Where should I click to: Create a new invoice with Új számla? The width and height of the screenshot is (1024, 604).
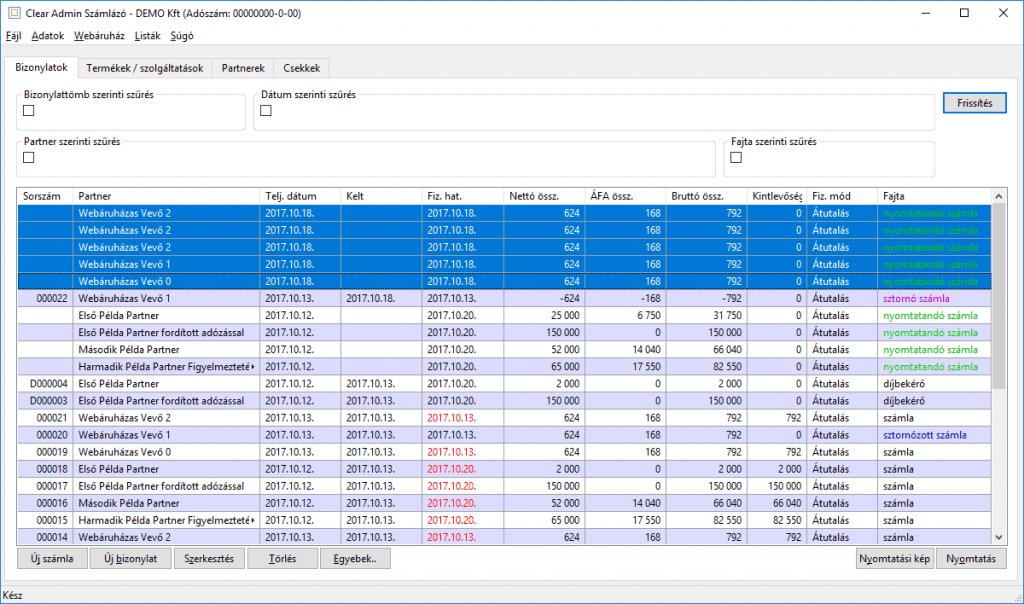(52, 559)
